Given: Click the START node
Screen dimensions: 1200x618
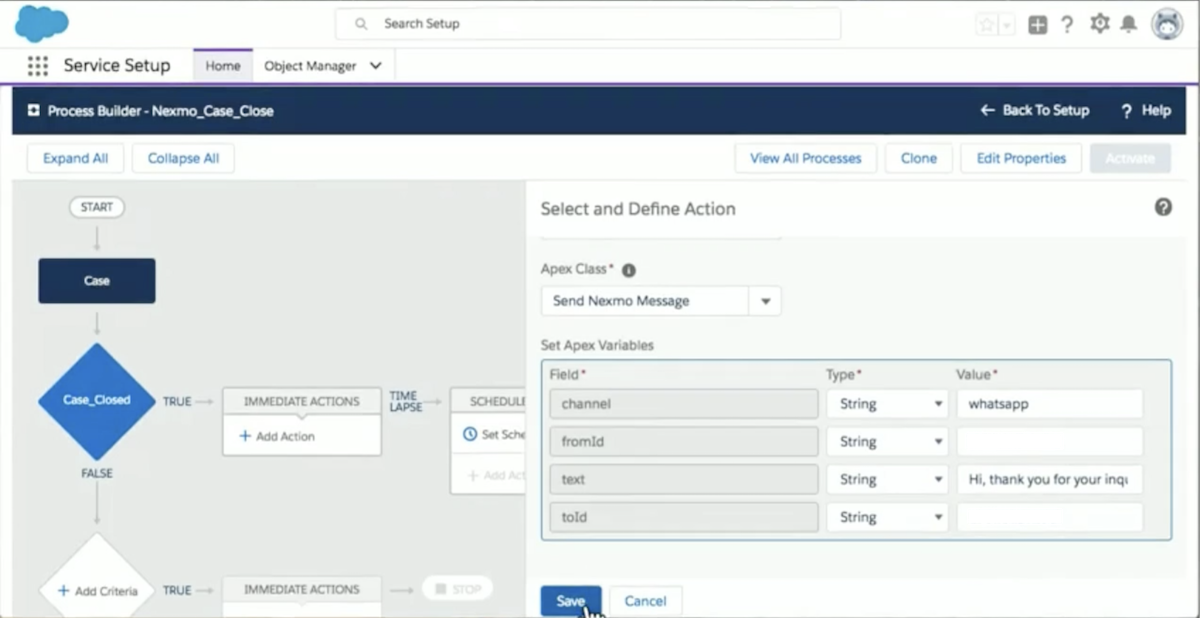Looking at the screenshot, I should tap(97, 208).
